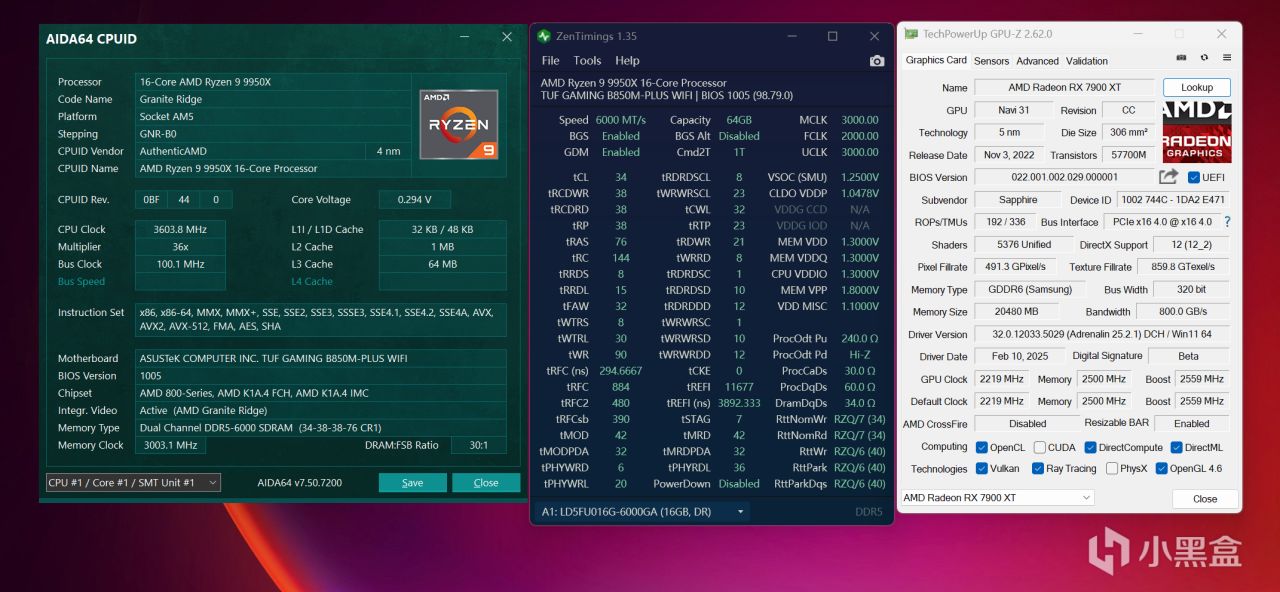Click the CPU Clock value 3603.8 MHz
Viewport: 1280px width, 592px height.
point(180,230)
